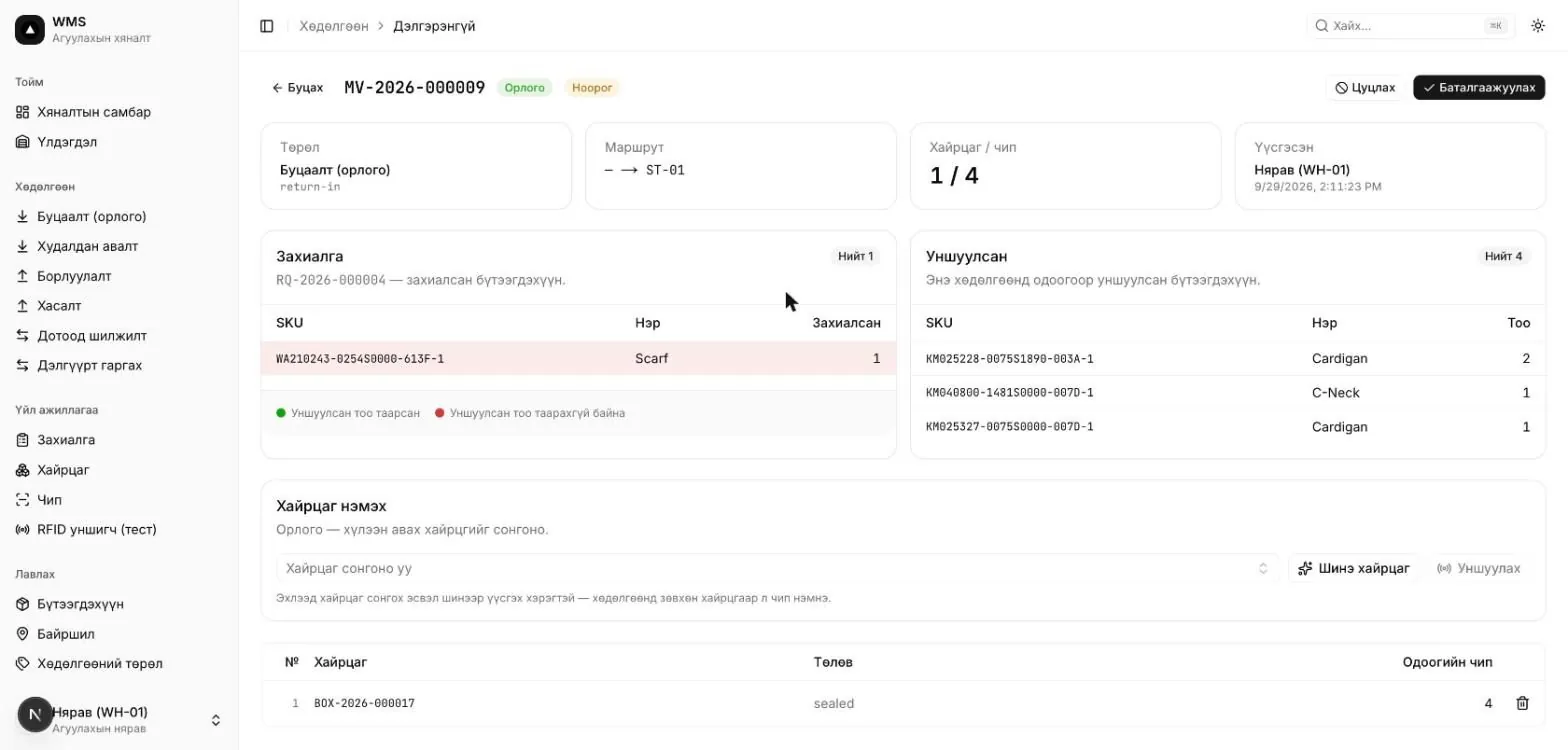Click the Баталгаажуулах confirm button

[x=1478, y=88]
